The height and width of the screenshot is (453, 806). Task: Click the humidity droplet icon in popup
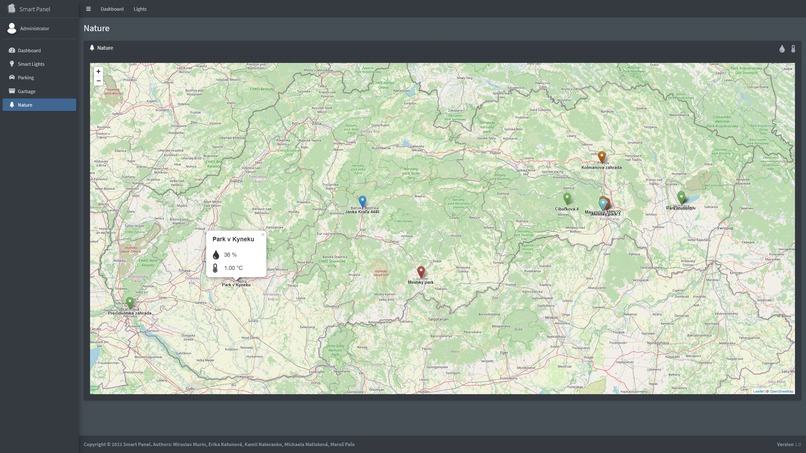click(x=216, y=255)
